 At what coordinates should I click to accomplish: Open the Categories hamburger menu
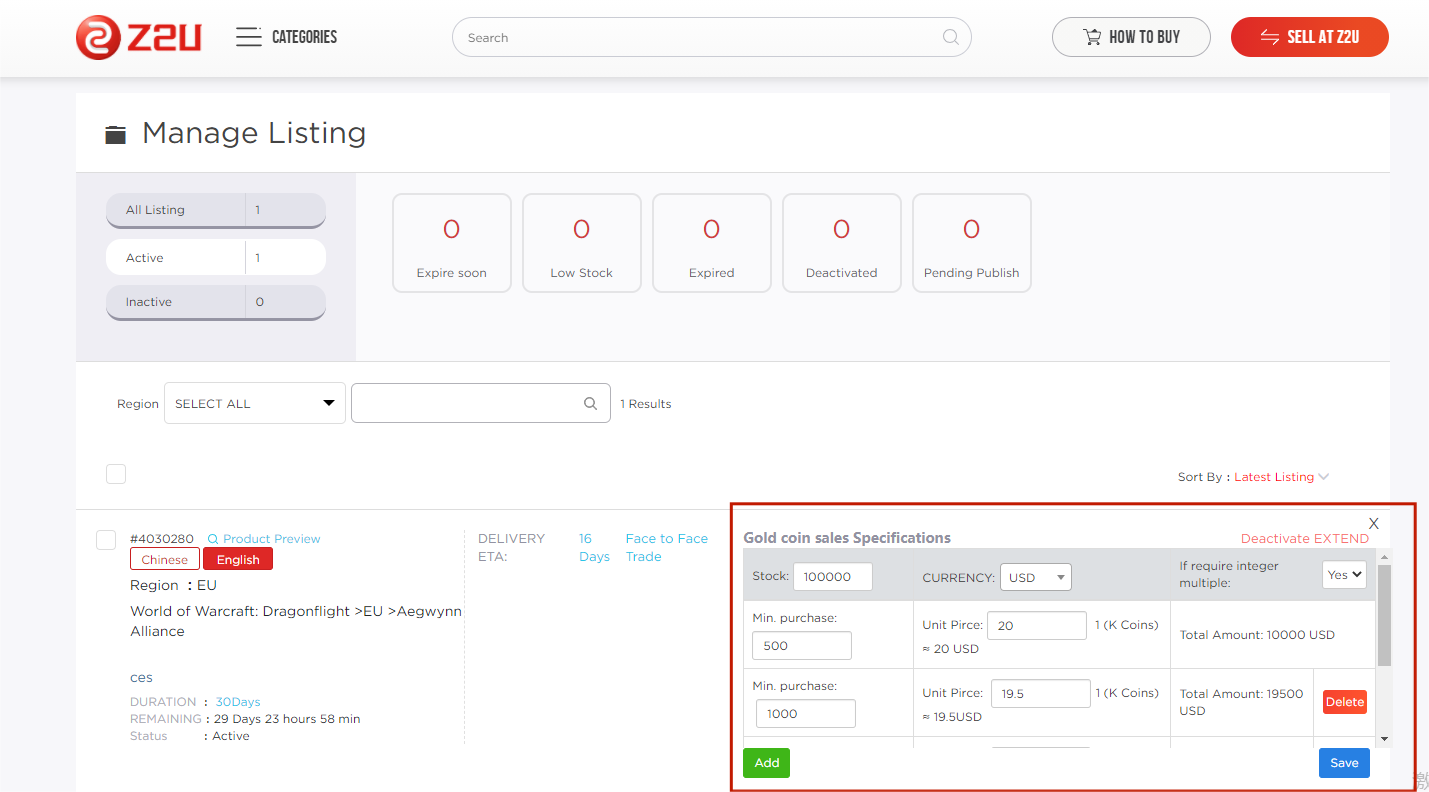pyautogui.click(x=248, y=37)
